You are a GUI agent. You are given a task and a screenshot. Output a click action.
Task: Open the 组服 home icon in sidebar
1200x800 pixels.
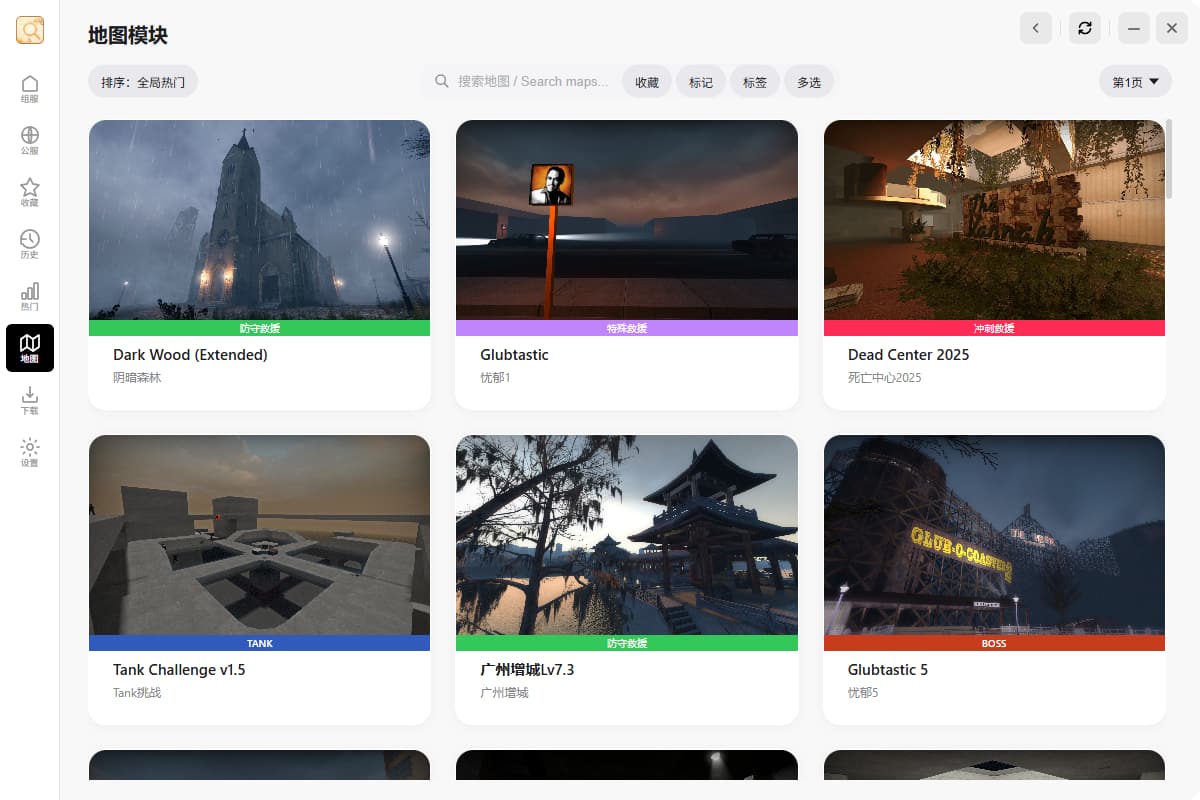pyautogui.click(x=30, y=88)
